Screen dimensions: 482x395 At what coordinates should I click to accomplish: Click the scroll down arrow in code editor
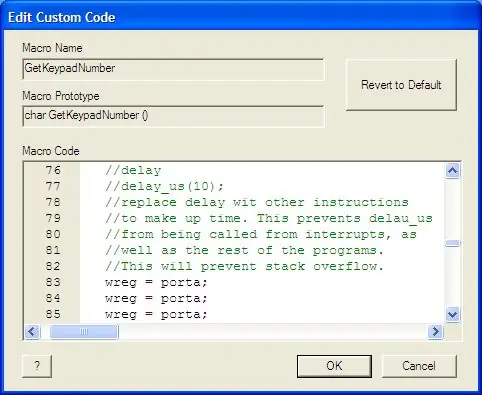click(x=452, y=314)
